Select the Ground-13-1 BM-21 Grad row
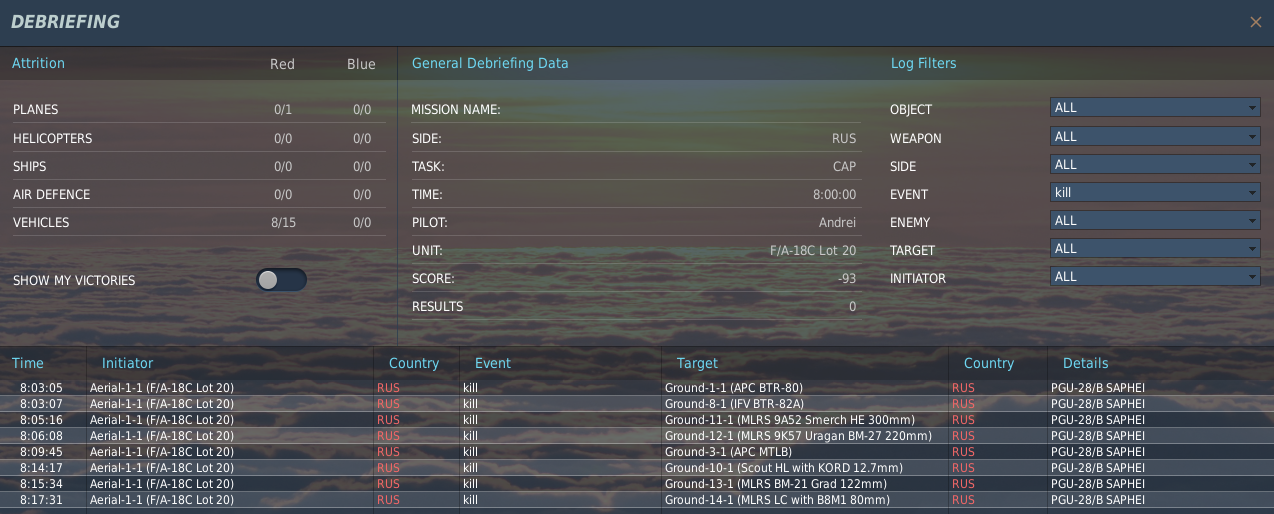This screenshot has height=514, width=1274. tap(637, 483)
